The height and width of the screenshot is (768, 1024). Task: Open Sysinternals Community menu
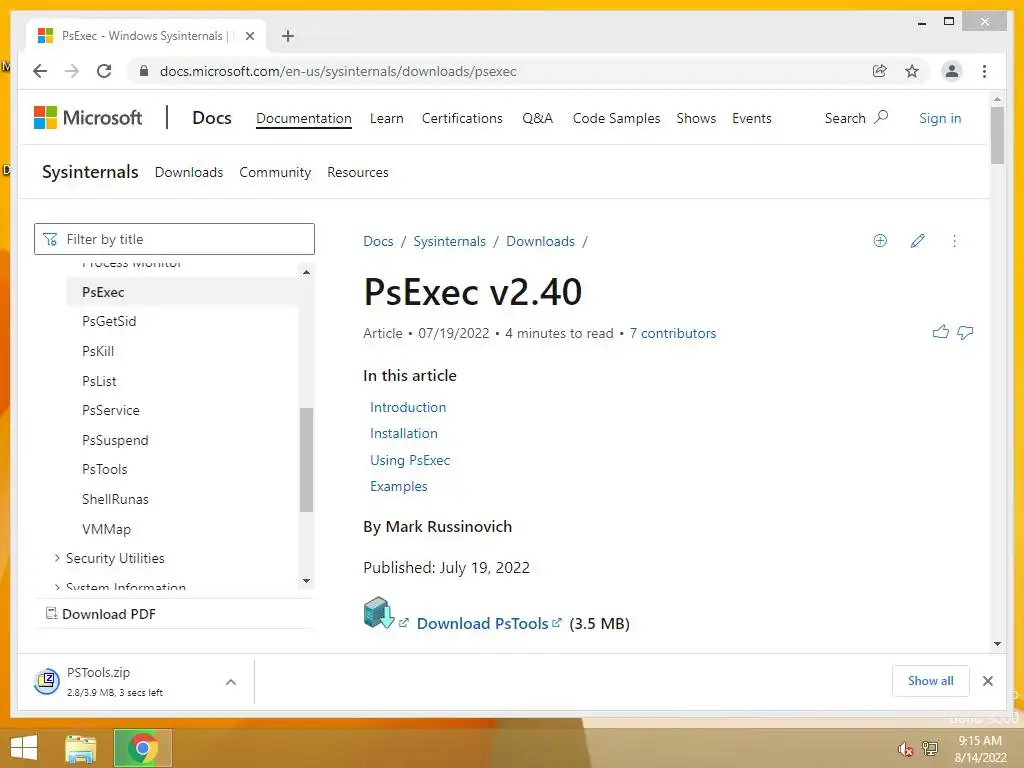point(275,172)
